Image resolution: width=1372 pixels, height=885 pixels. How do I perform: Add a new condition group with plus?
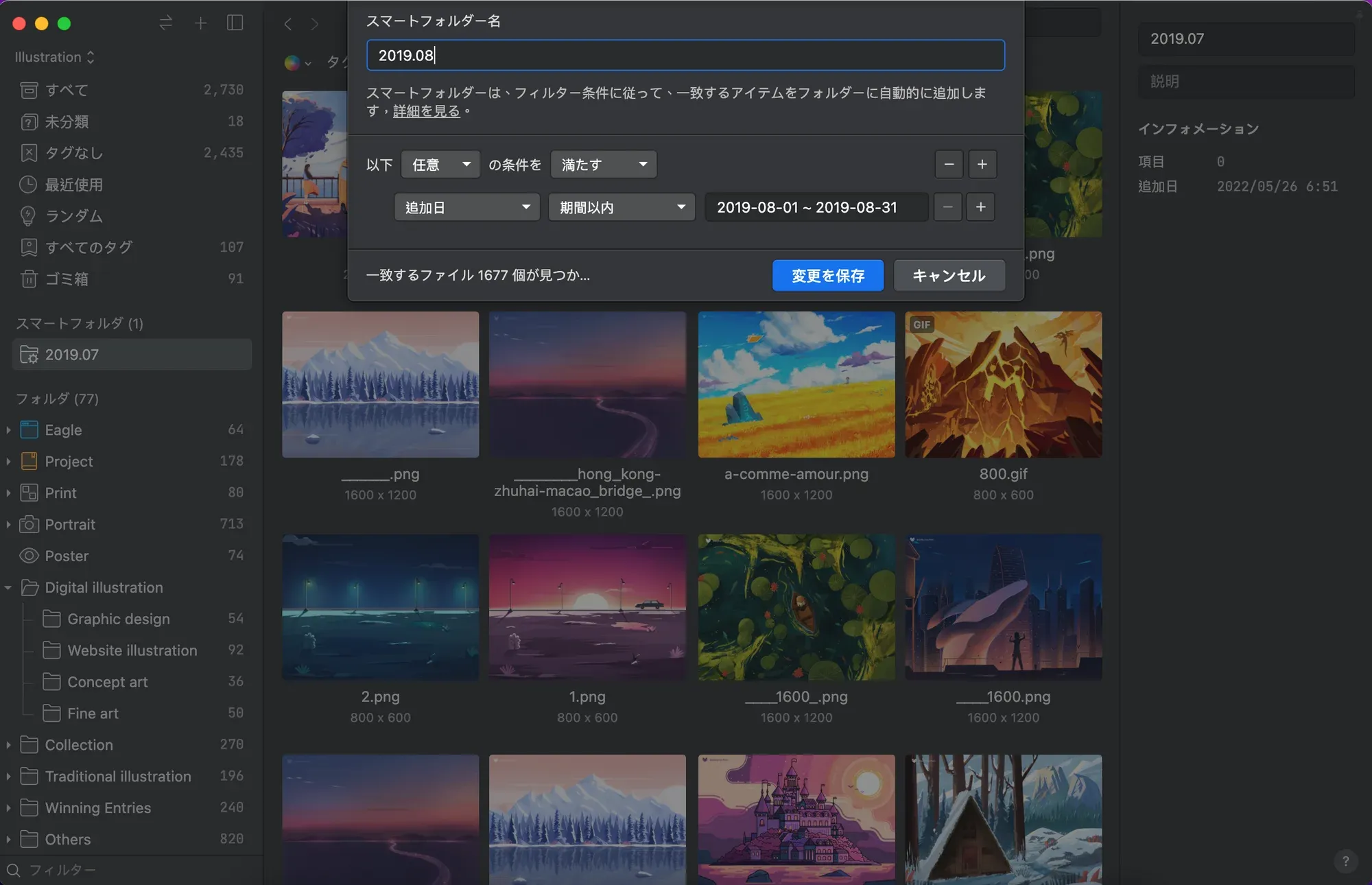[x=982, y=165]
